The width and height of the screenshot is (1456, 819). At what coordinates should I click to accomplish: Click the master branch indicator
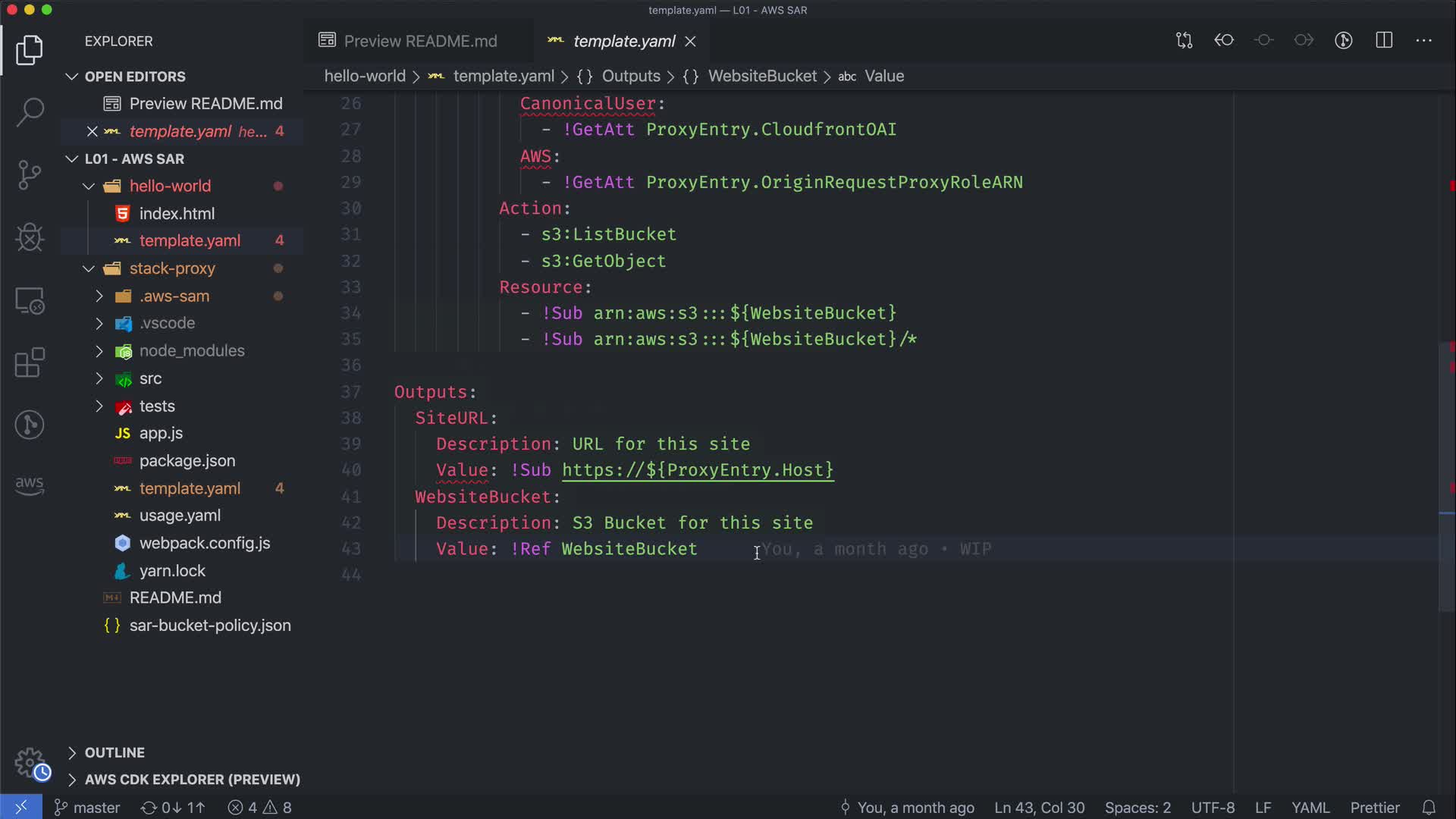(87, 808)
